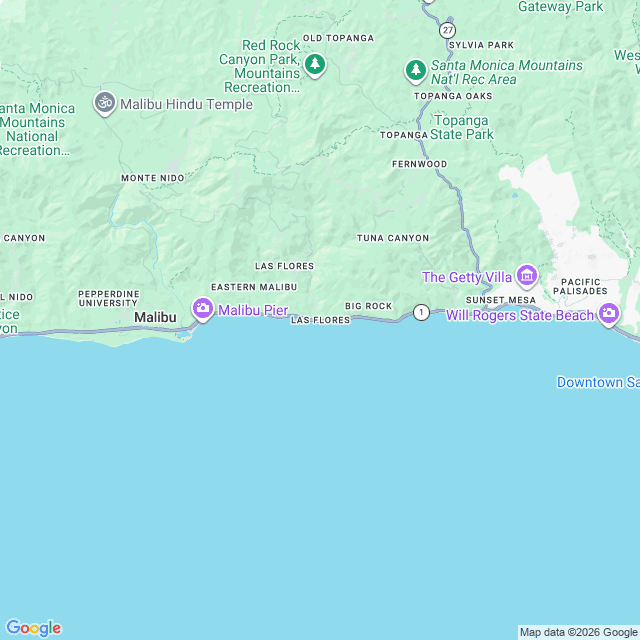The width and height of the screenshot is (640, 640).
Task: Click the EASTERN MALIBU label
Action: (x=254, y=287)
